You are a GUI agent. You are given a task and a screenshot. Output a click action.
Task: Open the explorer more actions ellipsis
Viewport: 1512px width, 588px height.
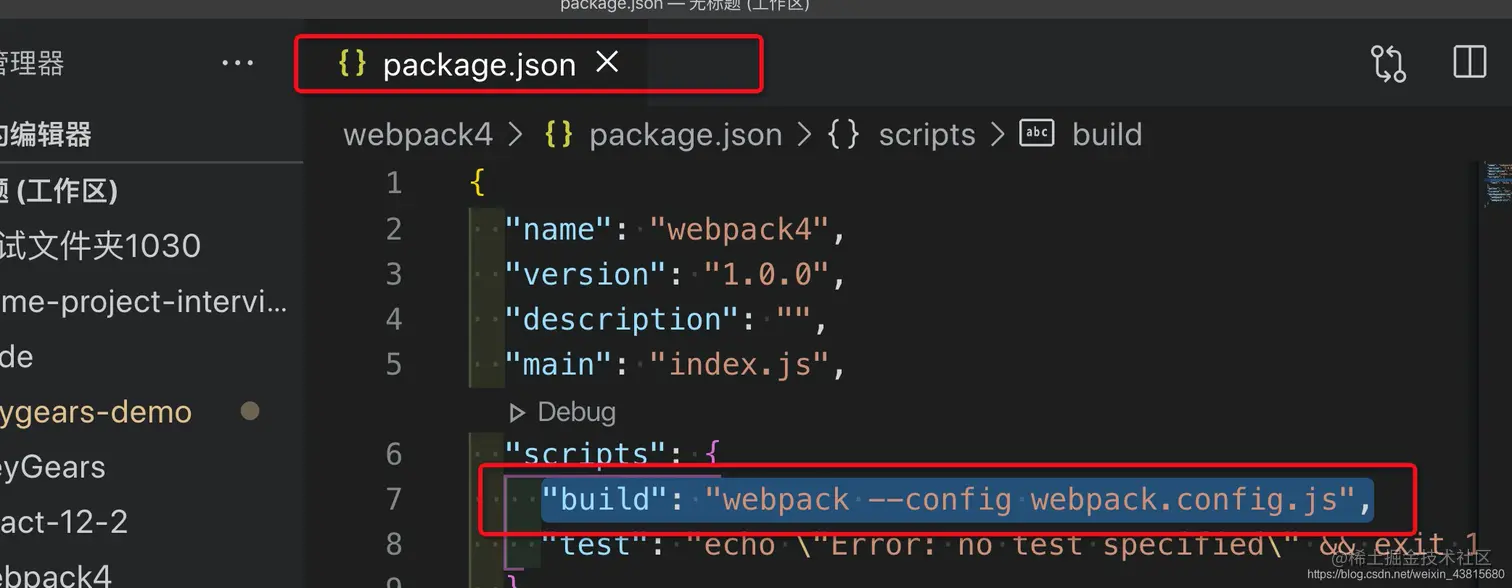[x=237, y=64]
